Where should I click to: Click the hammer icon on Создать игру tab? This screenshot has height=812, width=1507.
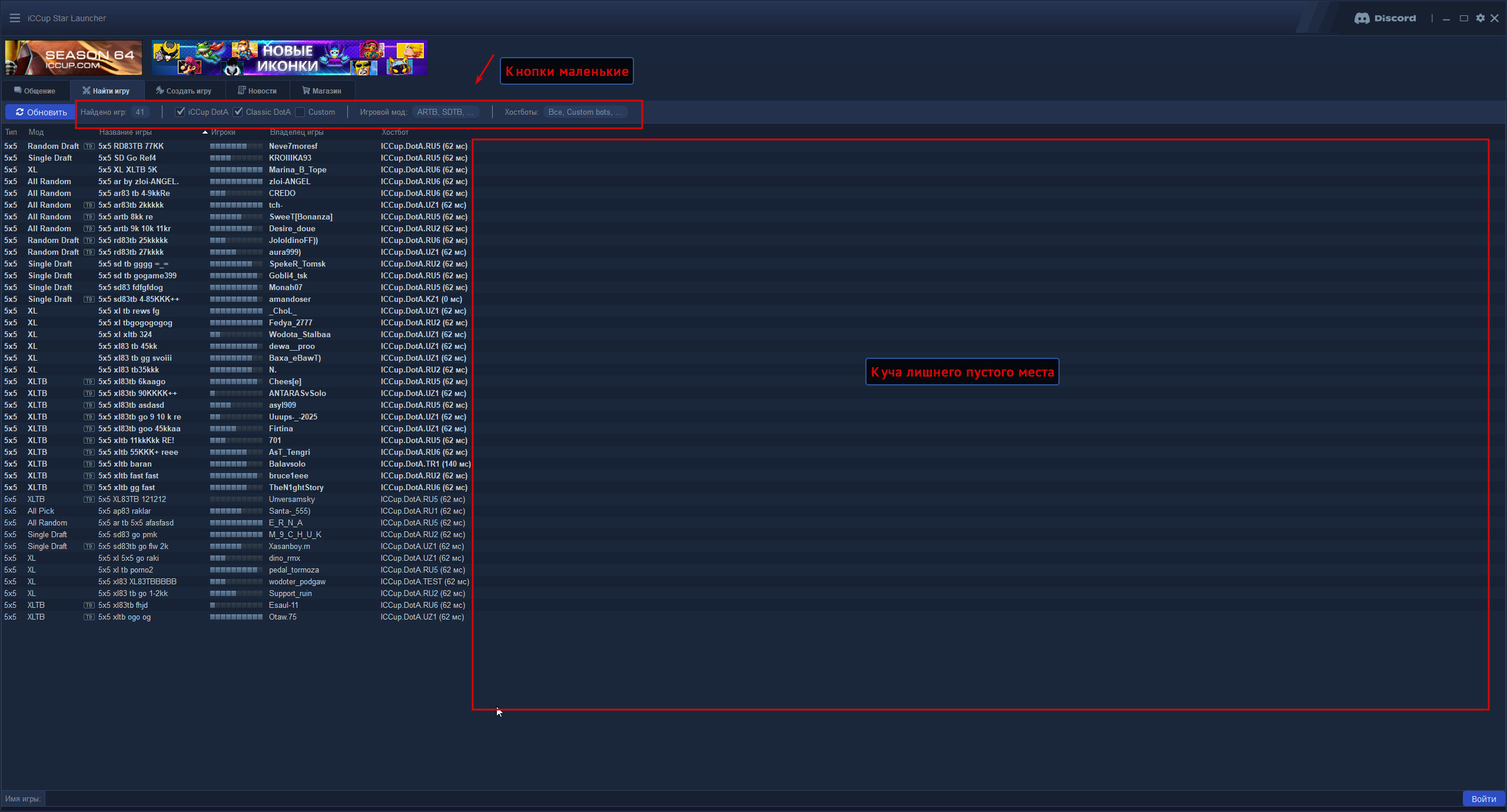160,91
